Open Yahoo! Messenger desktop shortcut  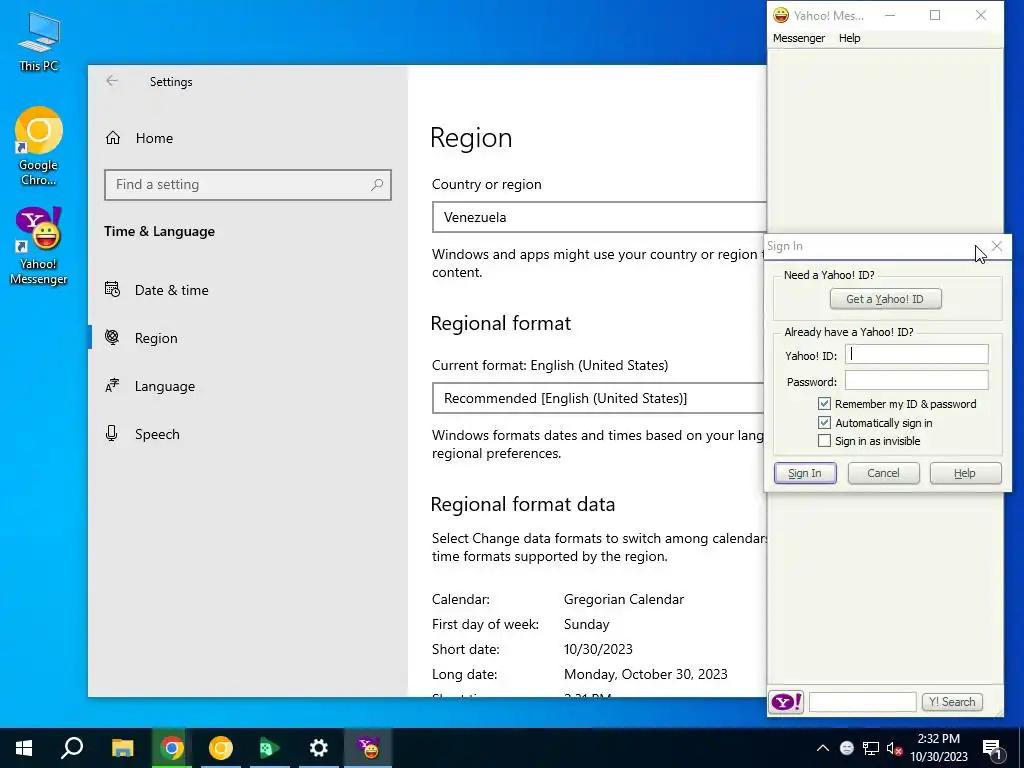click(39, 247)
